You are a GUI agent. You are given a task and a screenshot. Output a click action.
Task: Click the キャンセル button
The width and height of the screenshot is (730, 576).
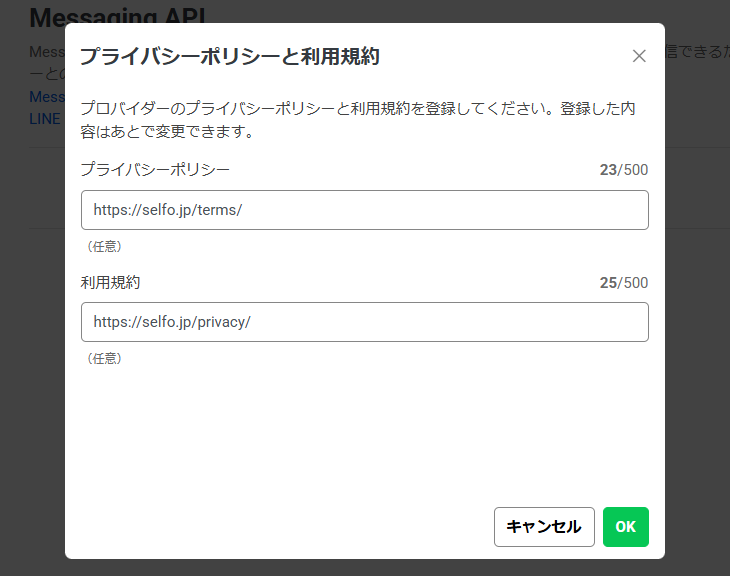click(544, 527)
